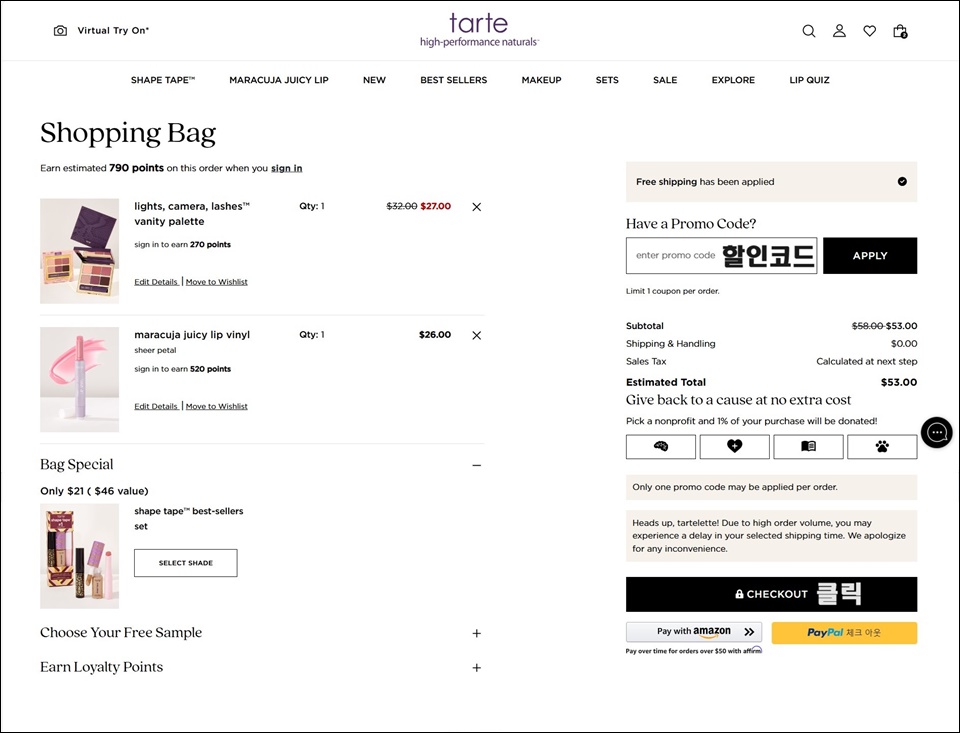The image size is (960, 733).
Task: Remove maracuja juicy lip vinyl from bag
Action: 476,336
